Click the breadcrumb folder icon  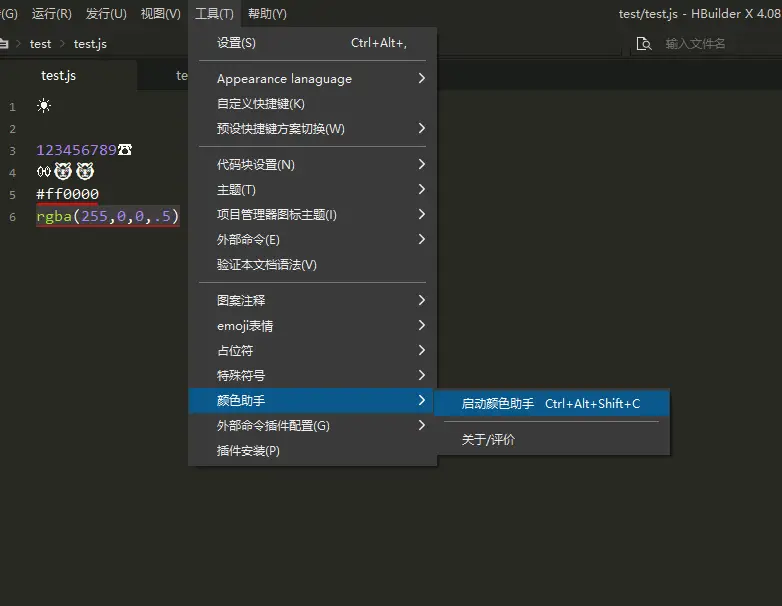4,44
